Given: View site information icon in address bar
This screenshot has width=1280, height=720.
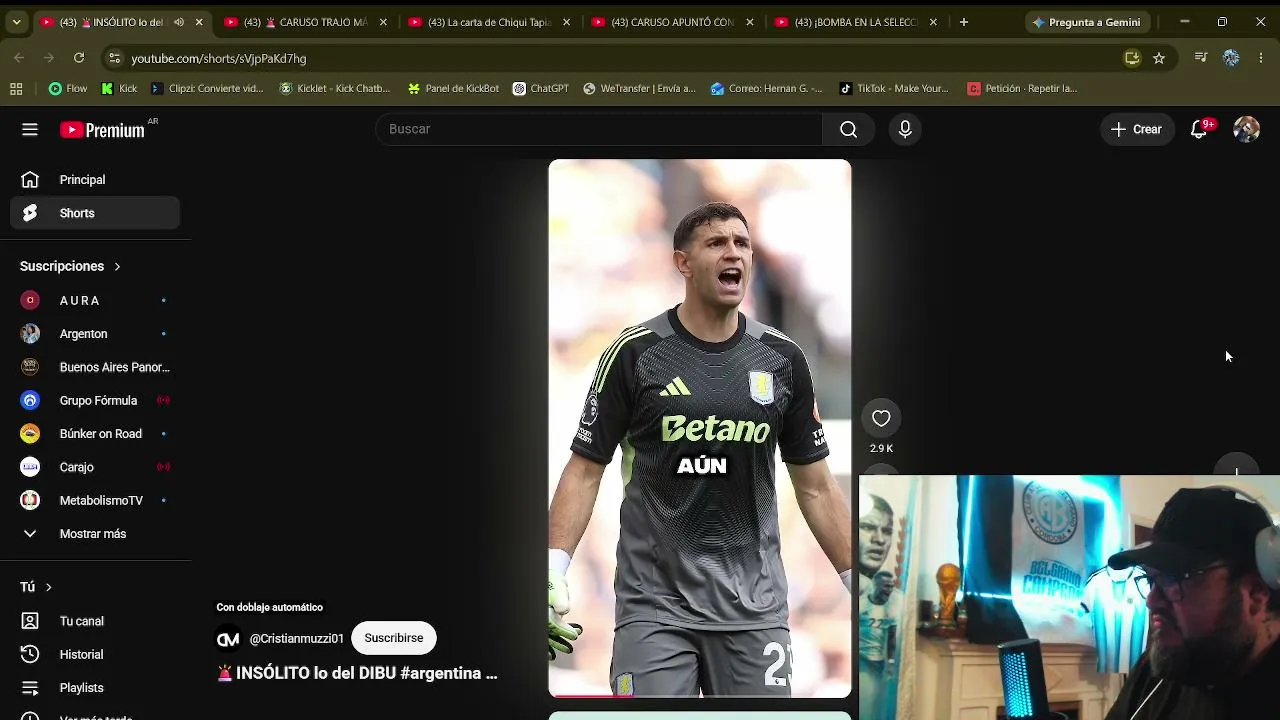Looking at the screenshot, I should 115,58.
